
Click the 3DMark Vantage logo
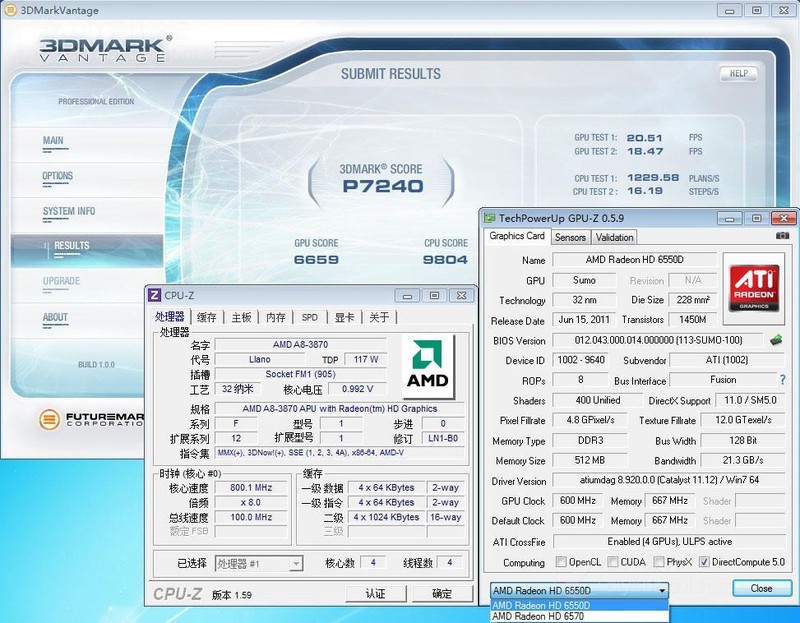(x=105, y=49)
